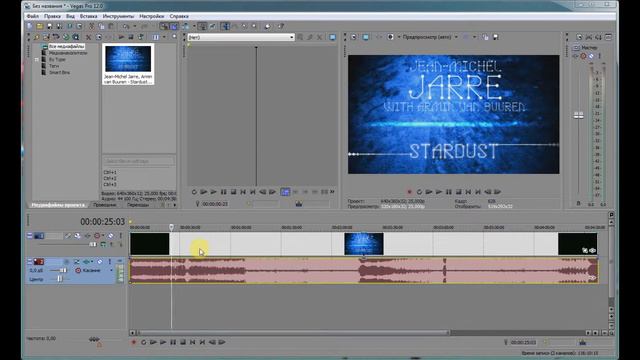Toggle Mute on the audio track
The height and width of the screenshot is (360, 640).
click(100, 262)
